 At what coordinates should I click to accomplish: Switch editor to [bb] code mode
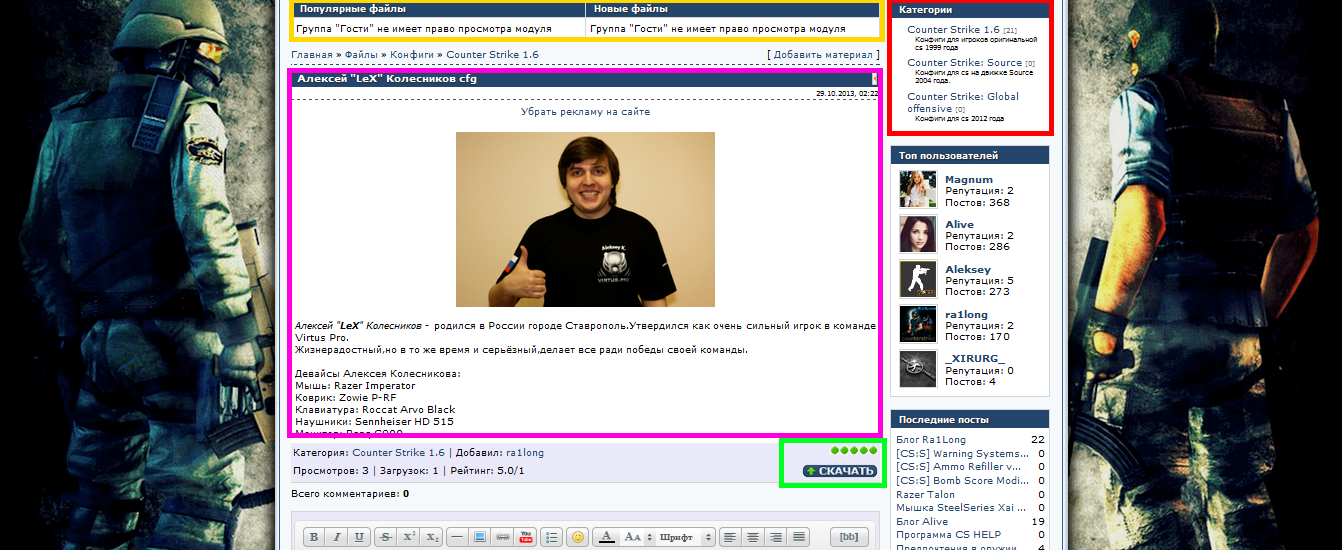coord(850,537)
